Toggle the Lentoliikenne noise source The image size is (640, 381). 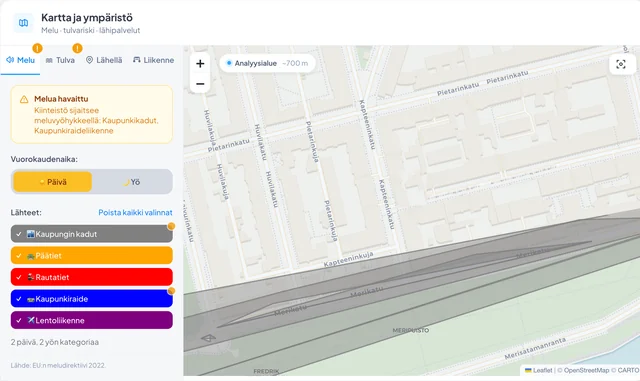pos(91,321)
